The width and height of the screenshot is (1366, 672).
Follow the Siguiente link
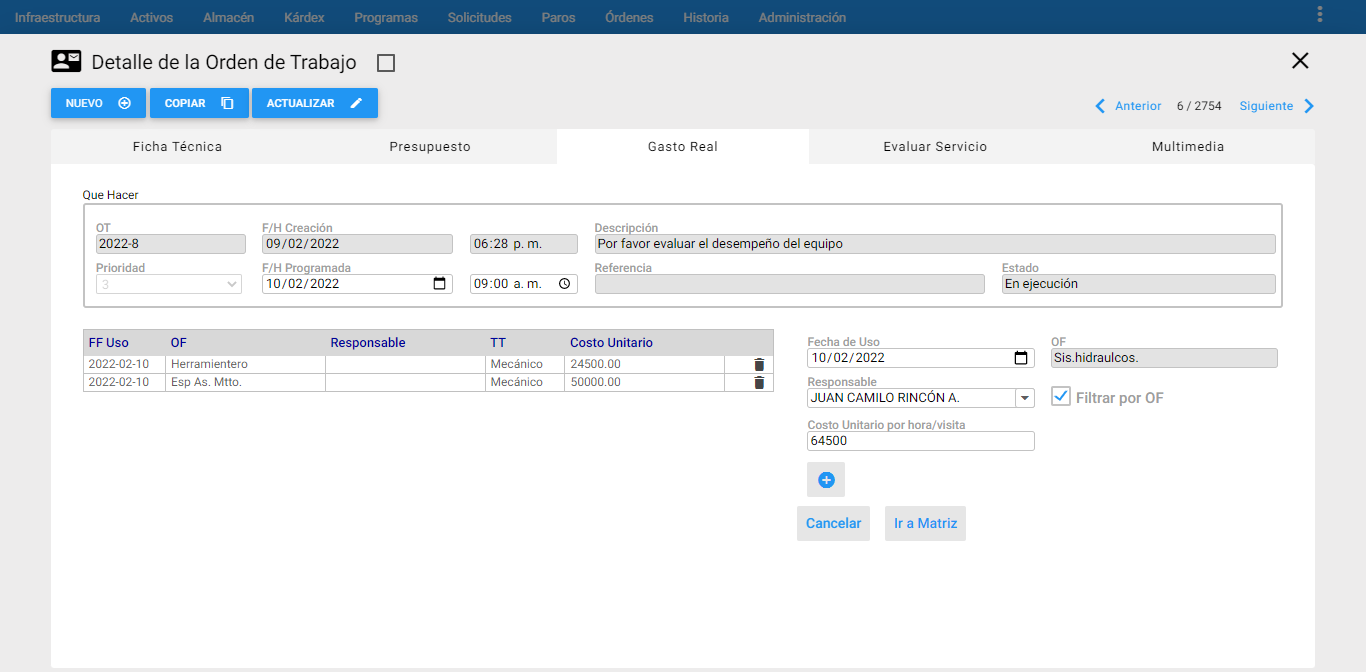click(1266, 106)
